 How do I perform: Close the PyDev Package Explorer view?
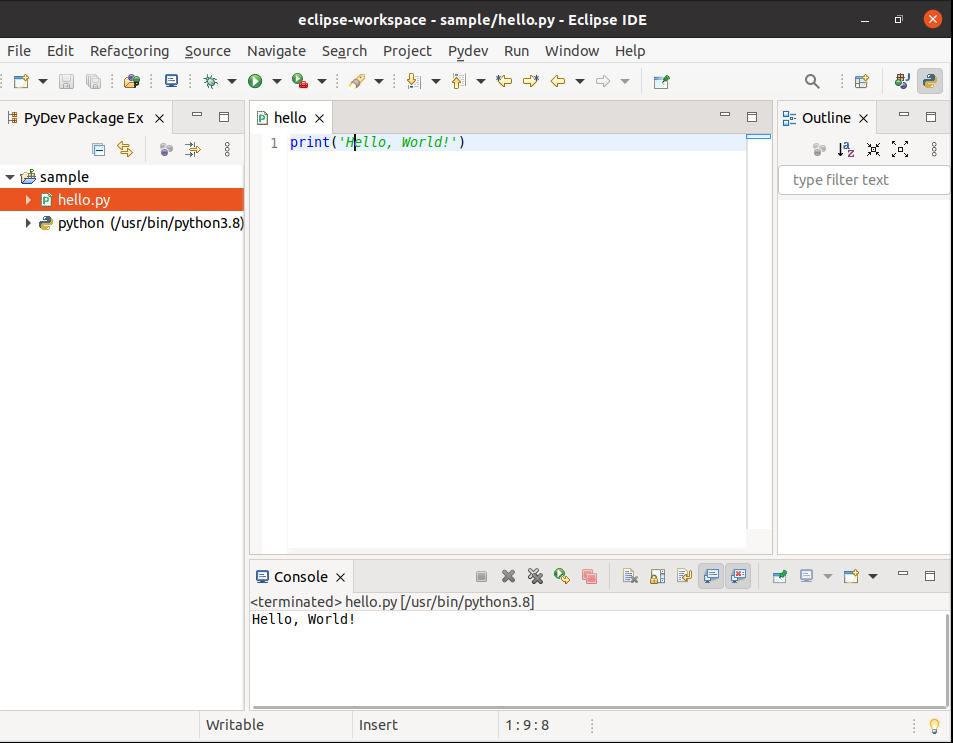(x=159, y=119)
